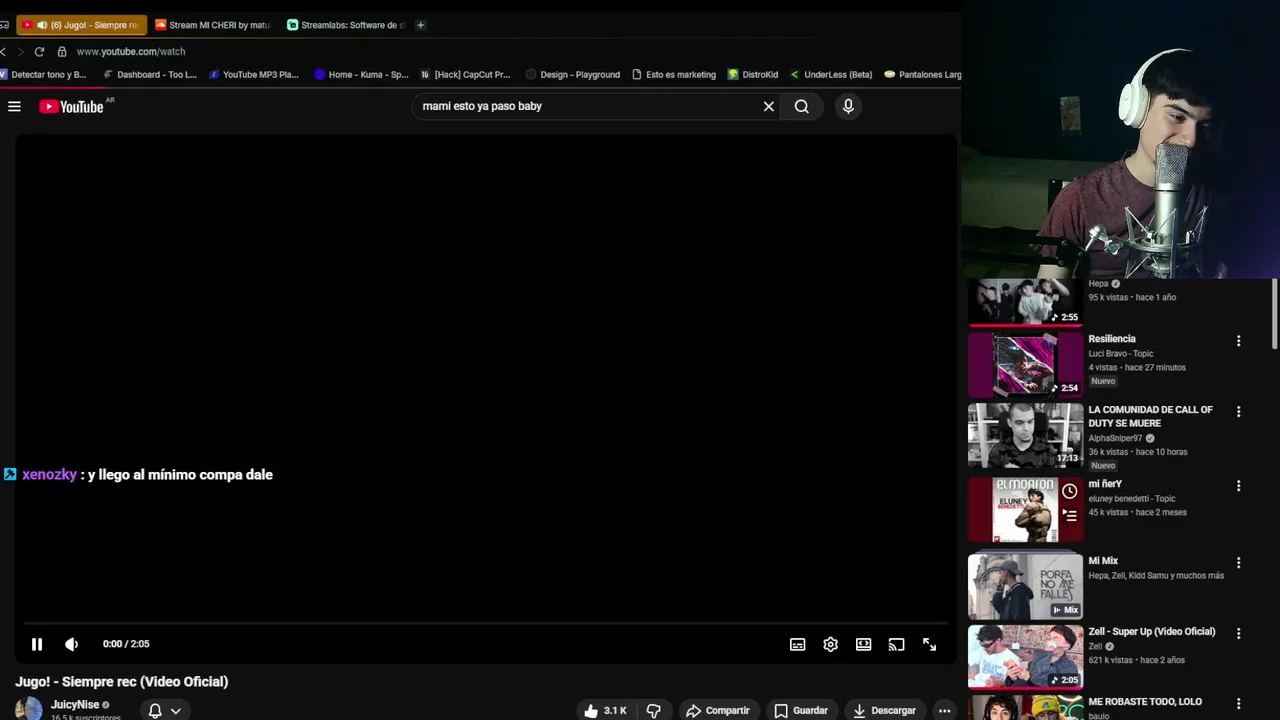
Task: Open the 'Design - Playground' bookmark
Action: (x=573, y=74)
